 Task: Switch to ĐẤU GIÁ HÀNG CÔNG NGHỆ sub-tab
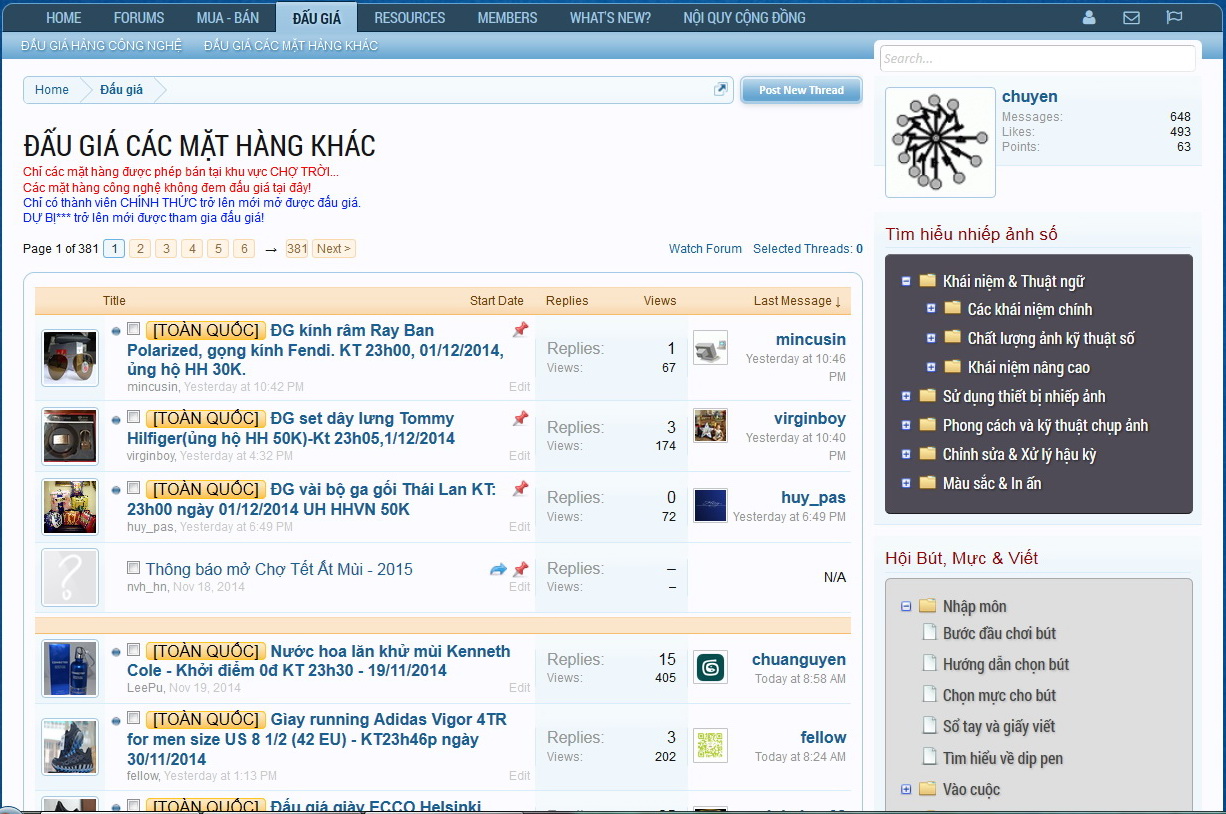pos(101,46)
